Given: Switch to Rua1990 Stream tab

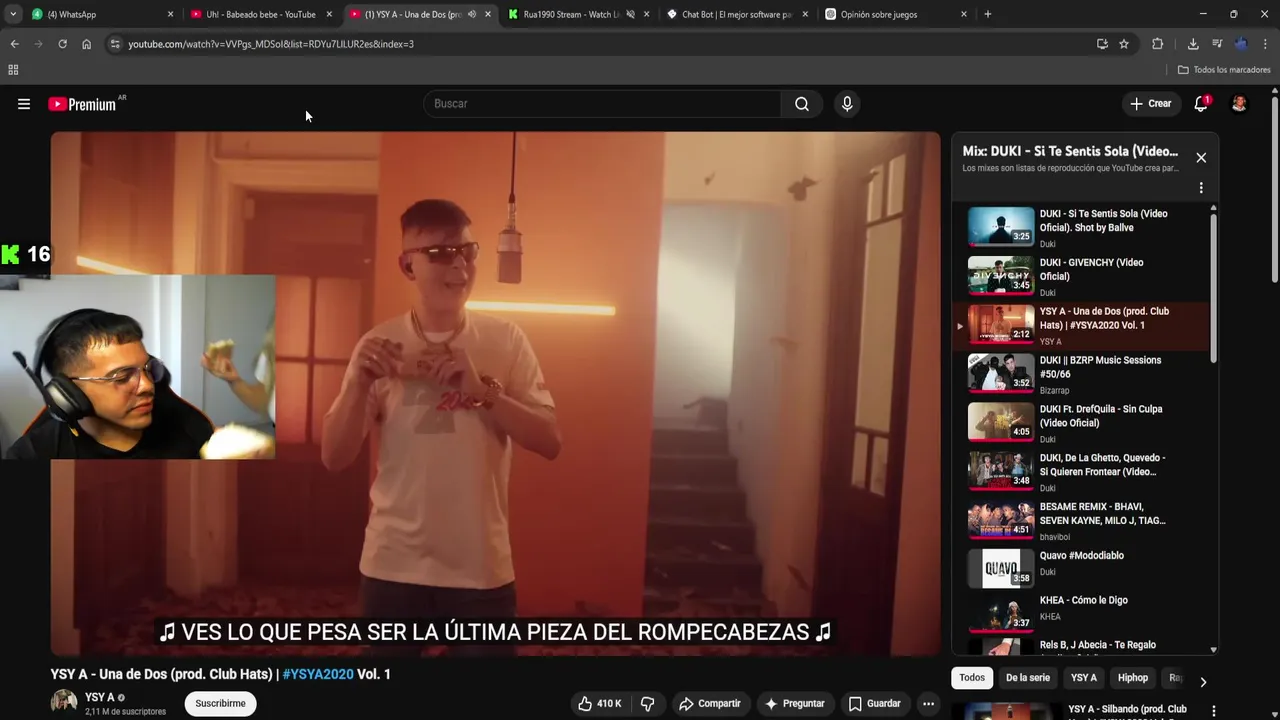Looking at the screenshot, I should pyautogui.click(x=577, y=14).
